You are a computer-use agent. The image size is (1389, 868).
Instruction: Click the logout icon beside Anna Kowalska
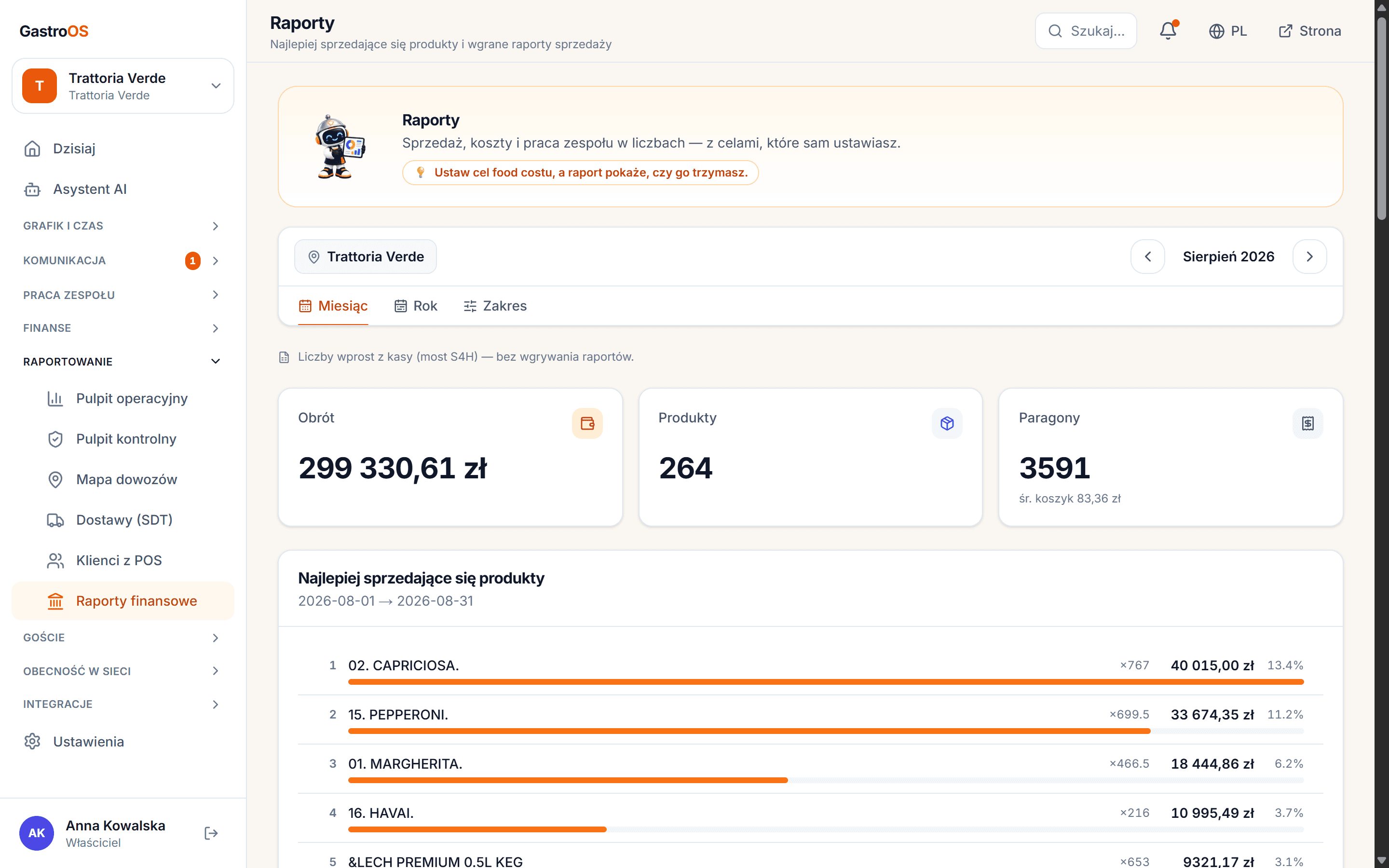pos(211,833)
